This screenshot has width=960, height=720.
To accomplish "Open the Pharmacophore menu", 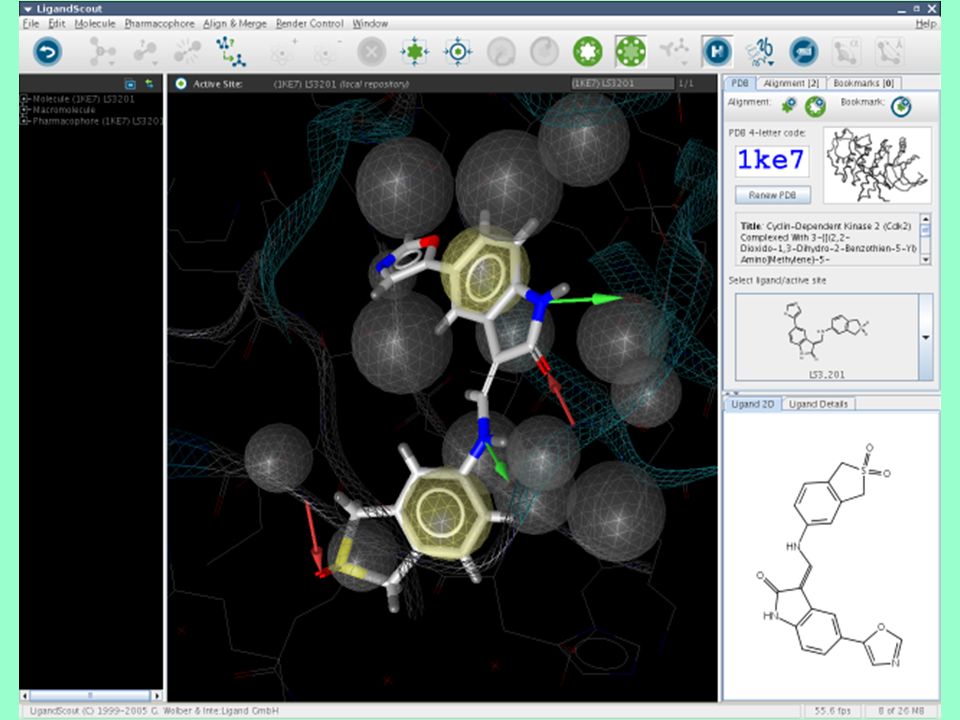I will pos(159,23).
